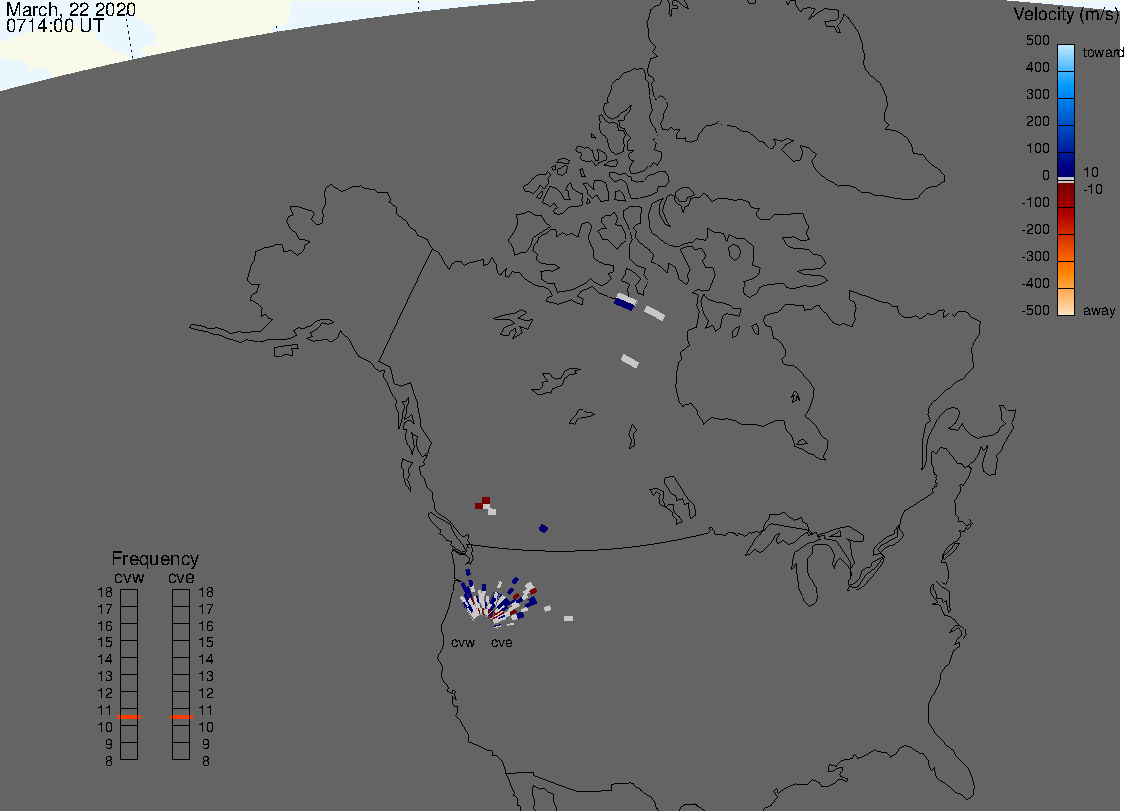Click the "14" label beside the cvw frequency bar
The height and width of the screenshot is (811, 1124).
(x=105, y=660)
